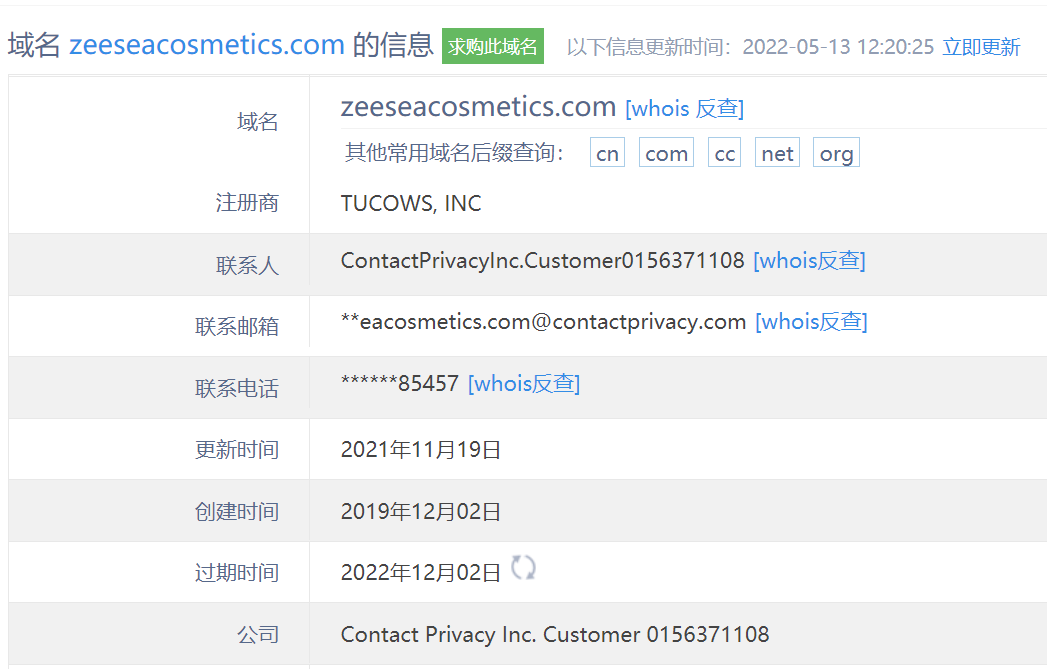Select the com domain suffix
Screen dimensions: 1047x669
pos(666,153)
